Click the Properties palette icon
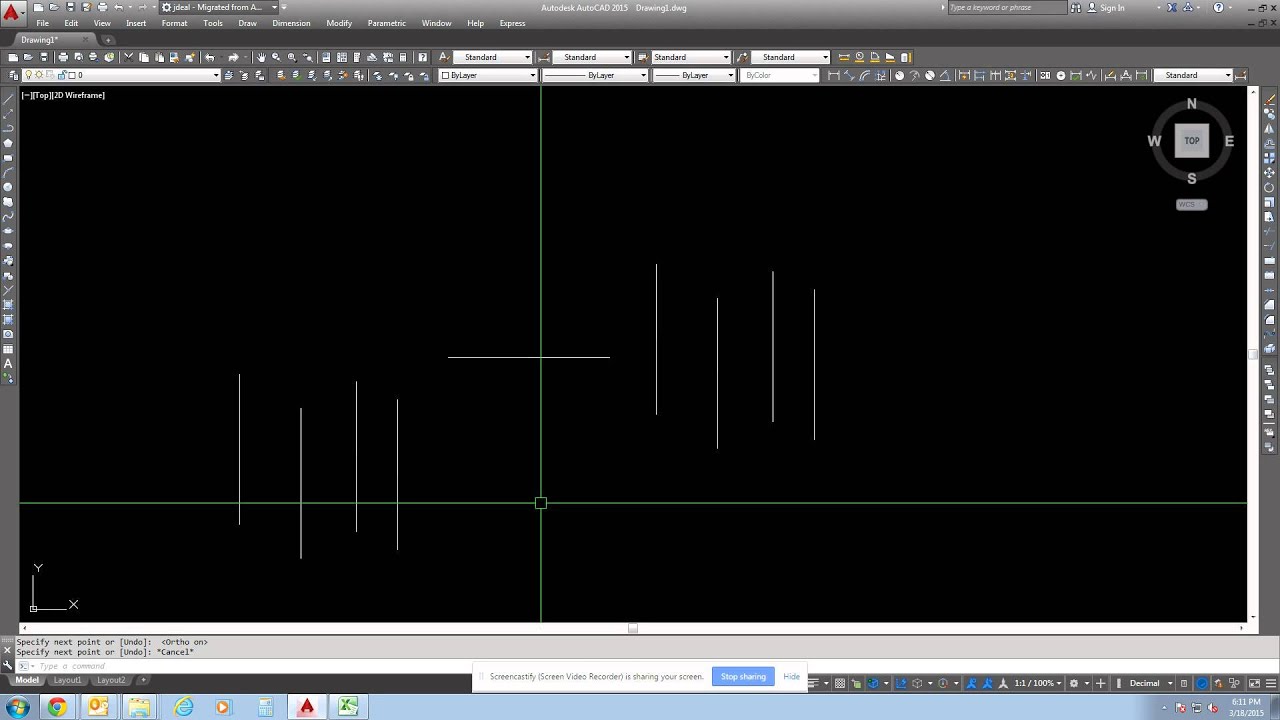Image resolution: width=1280 pixels, height=720 pixels. point(325,57)
